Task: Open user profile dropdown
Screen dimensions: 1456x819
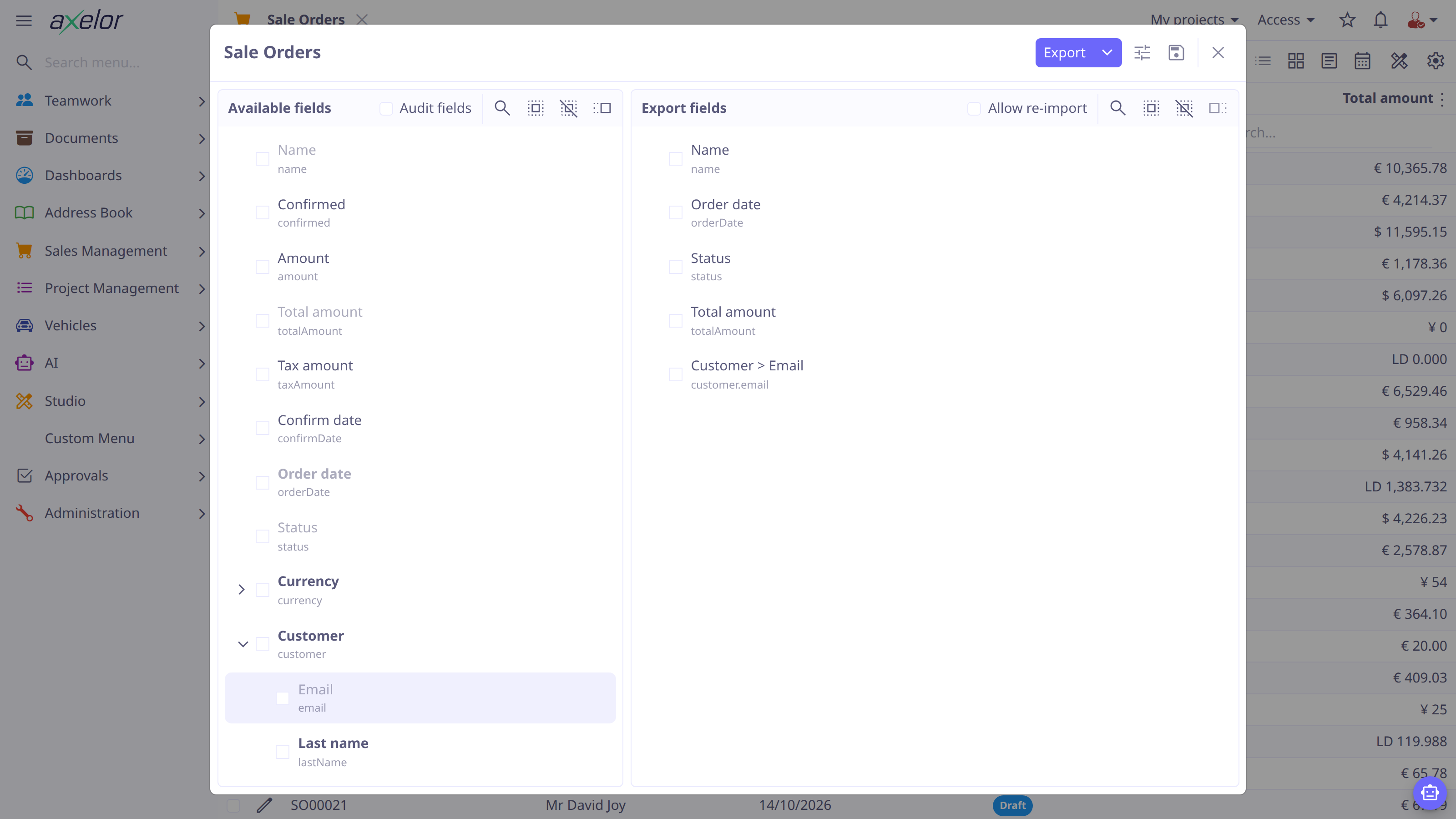Action: tap(1422, 20)
